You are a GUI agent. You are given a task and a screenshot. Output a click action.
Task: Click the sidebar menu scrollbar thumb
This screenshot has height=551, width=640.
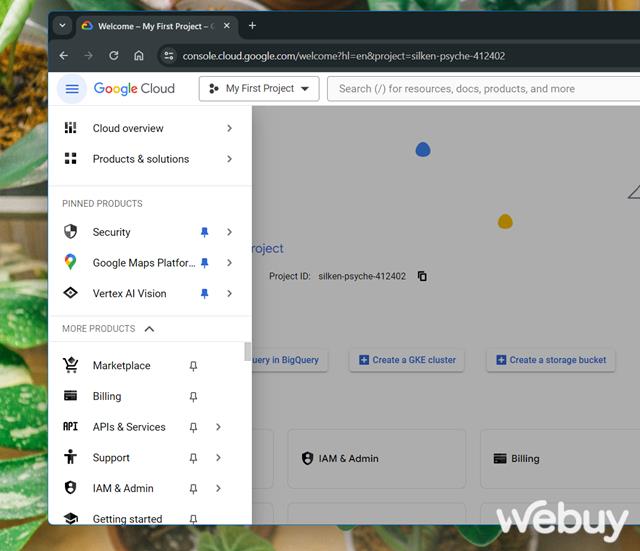click(x=247, y=351)
